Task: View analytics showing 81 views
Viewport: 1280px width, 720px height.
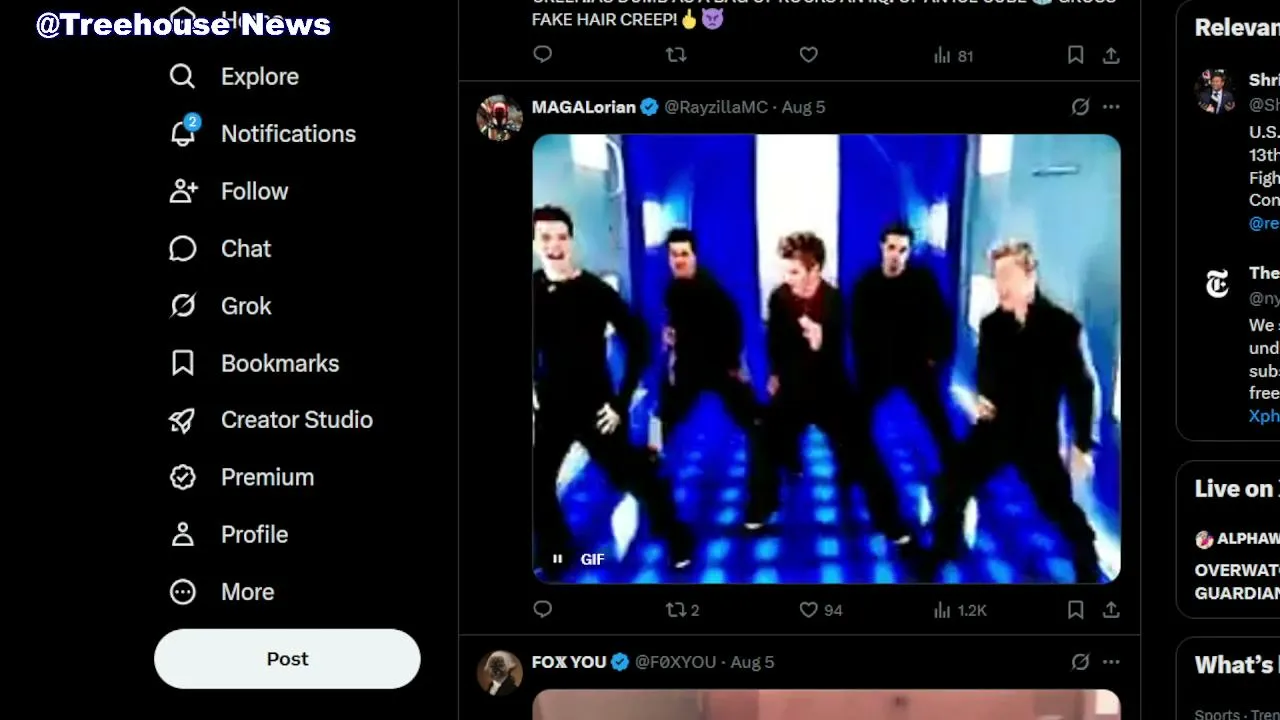Action: coord(953,56)
